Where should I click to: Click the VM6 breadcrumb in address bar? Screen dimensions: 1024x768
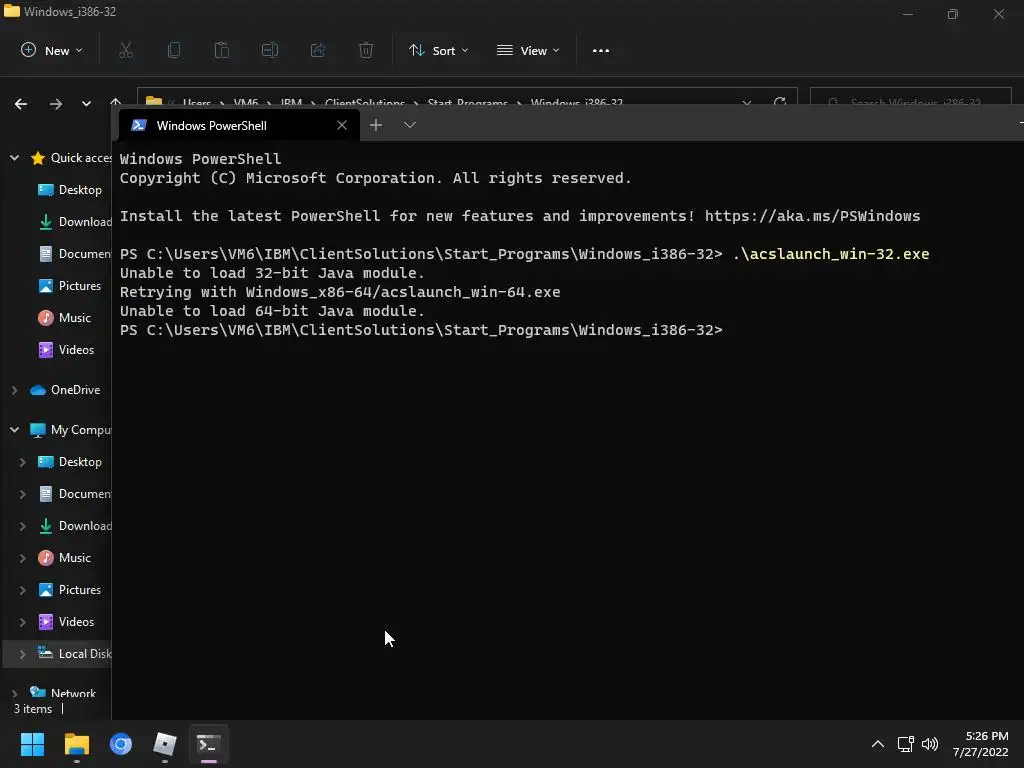246,103
